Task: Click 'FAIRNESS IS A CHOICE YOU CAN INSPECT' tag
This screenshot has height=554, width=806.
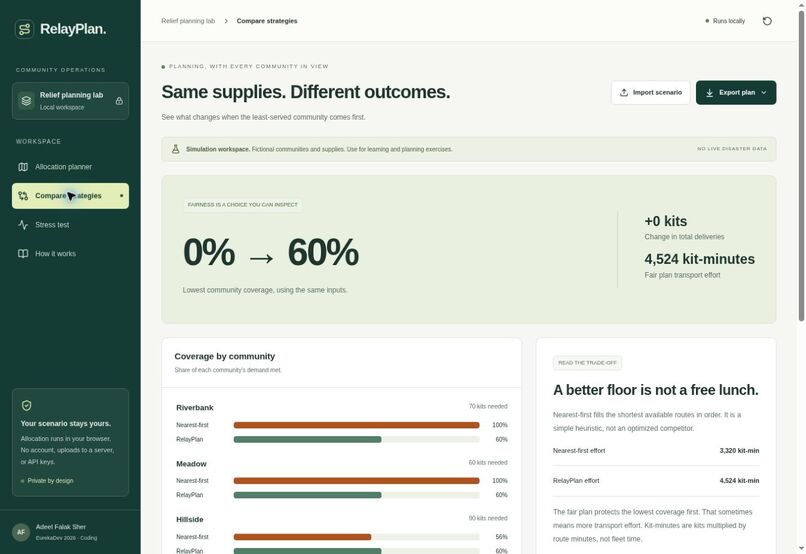Action: point(243,205)
